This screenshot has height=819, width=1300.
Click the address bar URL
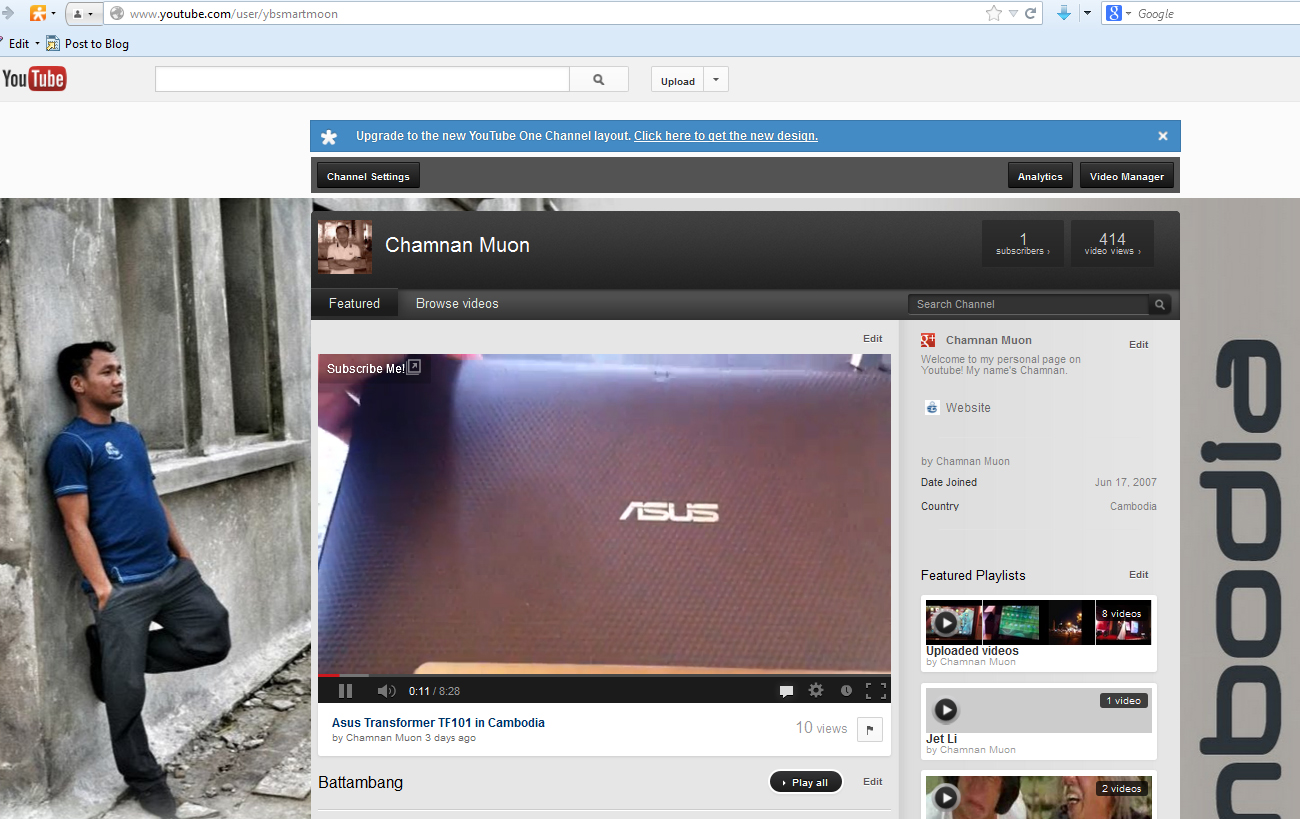[x=234, y=14]
